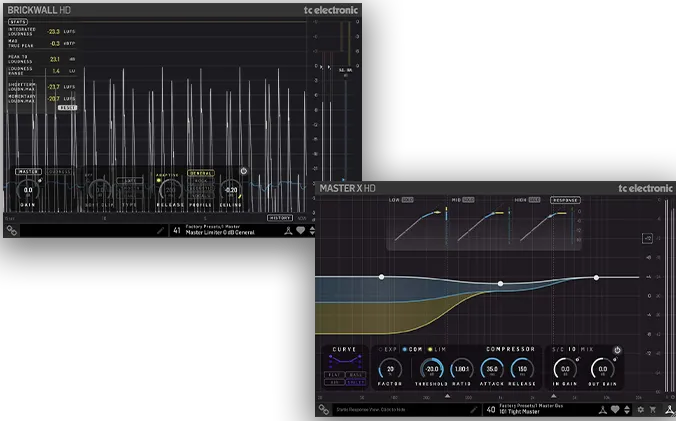Solo the HIGH band
Viewport: 676px width, 421px height.
pyautogui.click(x=534, y=200)
